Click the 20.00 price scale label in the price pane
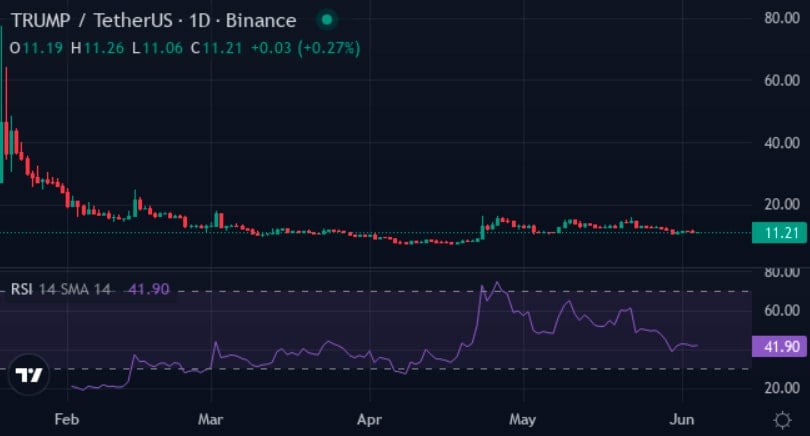This screenshot has height=436, width=810. click(x=782, y=204)
